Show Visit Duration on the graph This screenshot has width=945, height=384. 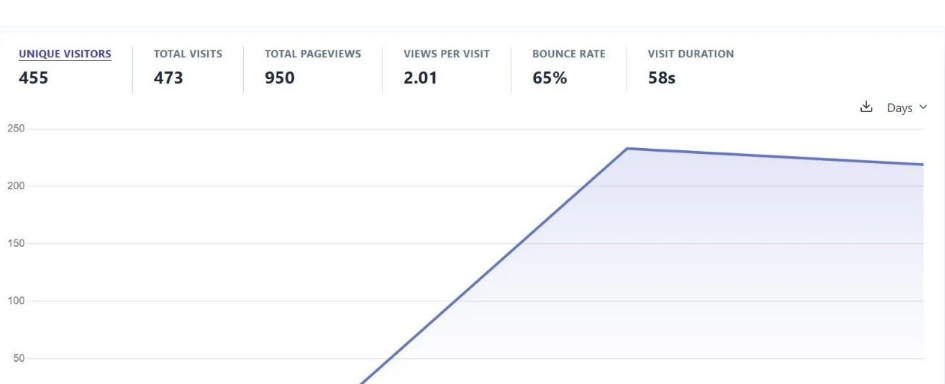point(691,54)
